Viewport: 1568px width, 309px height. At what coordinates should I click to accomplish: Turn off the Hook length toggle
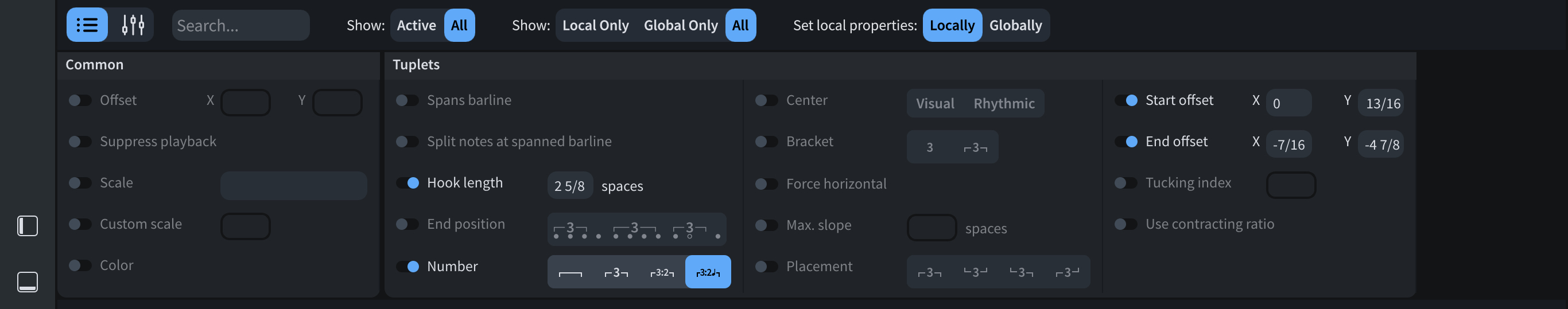tap(406, 183)
